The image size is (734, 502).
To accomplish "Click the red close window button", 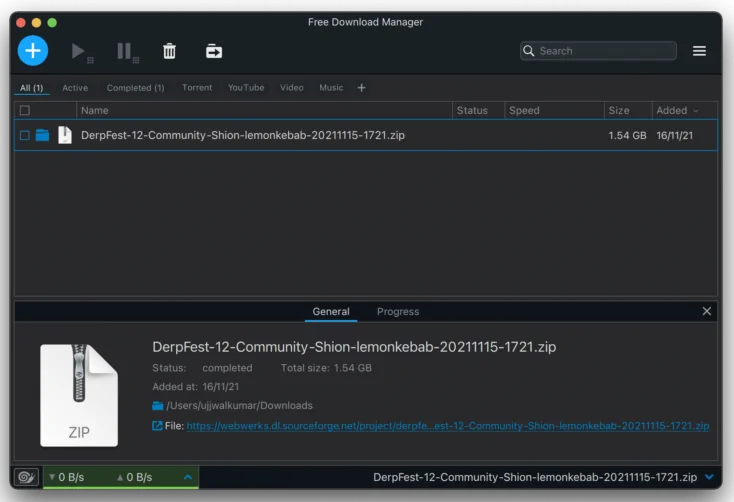I will coord(21,22).
